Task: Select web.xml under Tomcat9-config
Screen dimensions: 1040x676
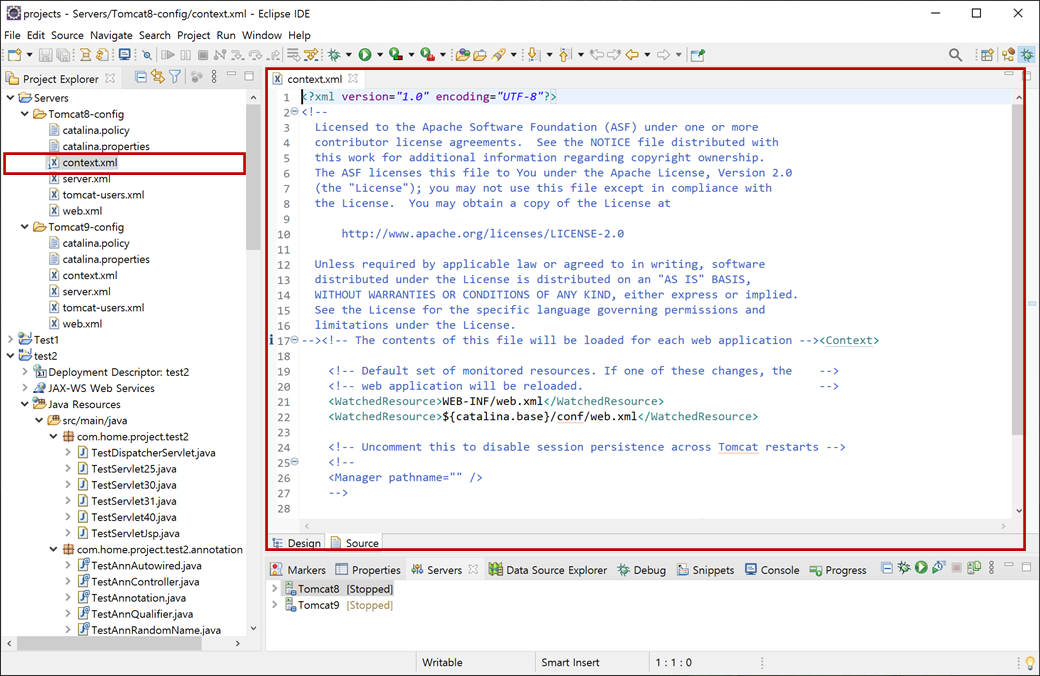Action: click(82, 324)
